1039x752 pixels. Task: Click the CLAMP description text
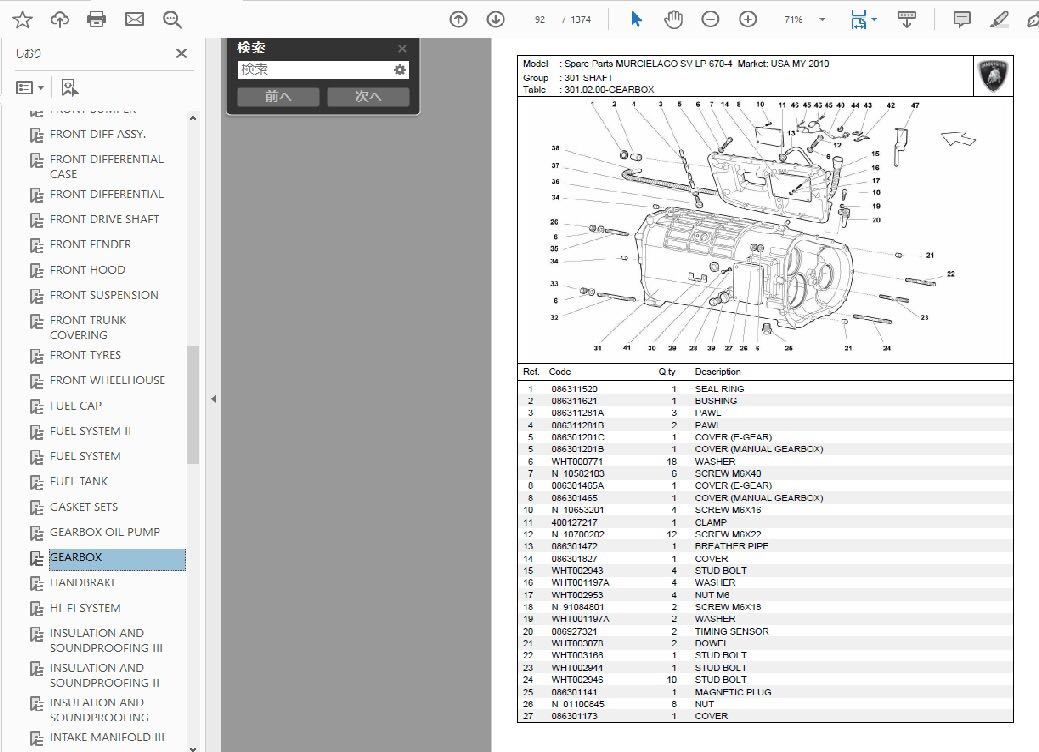click(710, 522)
